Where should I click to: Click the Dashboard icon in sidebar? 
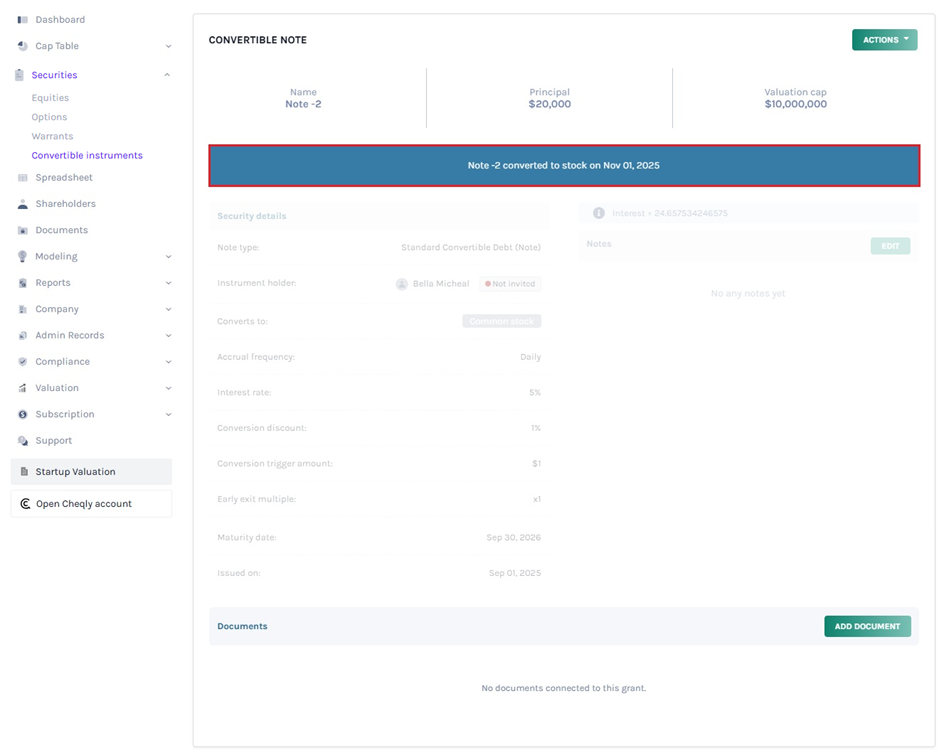pos(22,20)
